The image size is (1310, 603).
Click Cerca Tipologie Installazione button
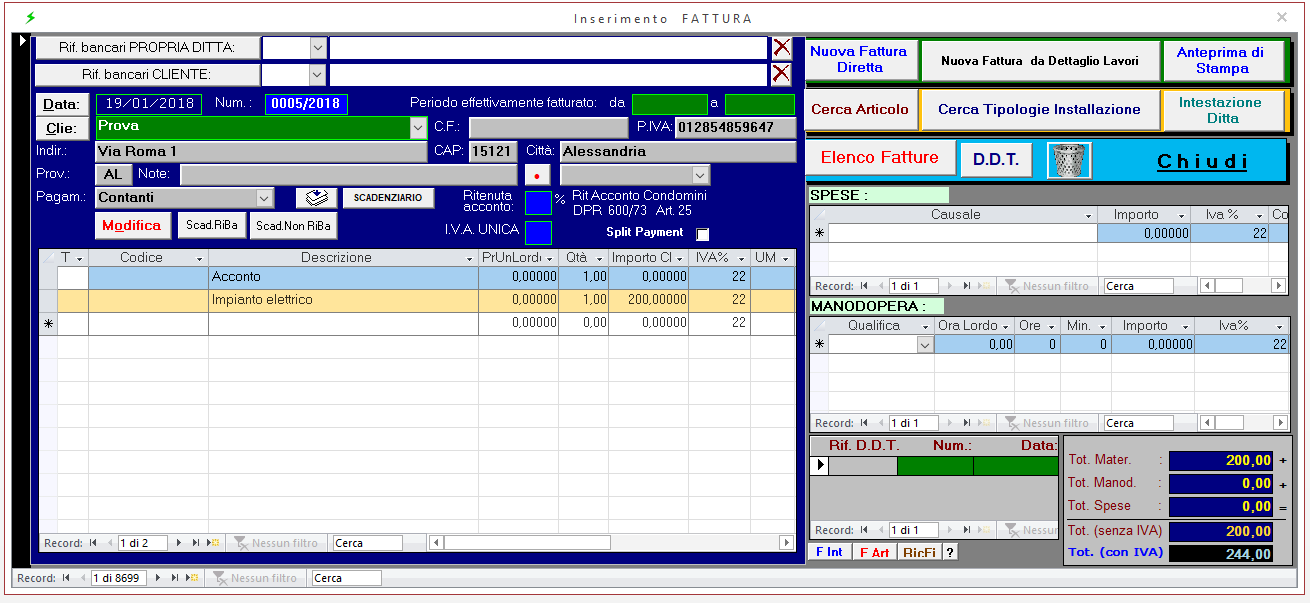[x=1039, y=110]
